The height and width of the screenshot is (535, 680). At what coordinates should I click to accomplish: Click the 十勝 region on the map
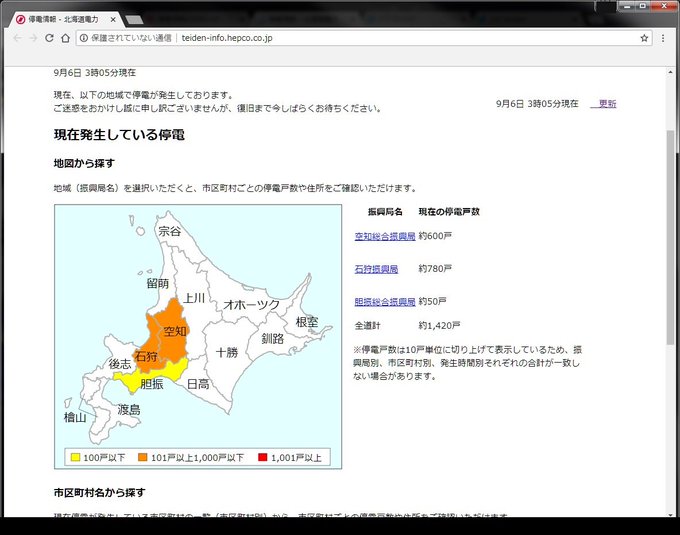coord(227,352)
